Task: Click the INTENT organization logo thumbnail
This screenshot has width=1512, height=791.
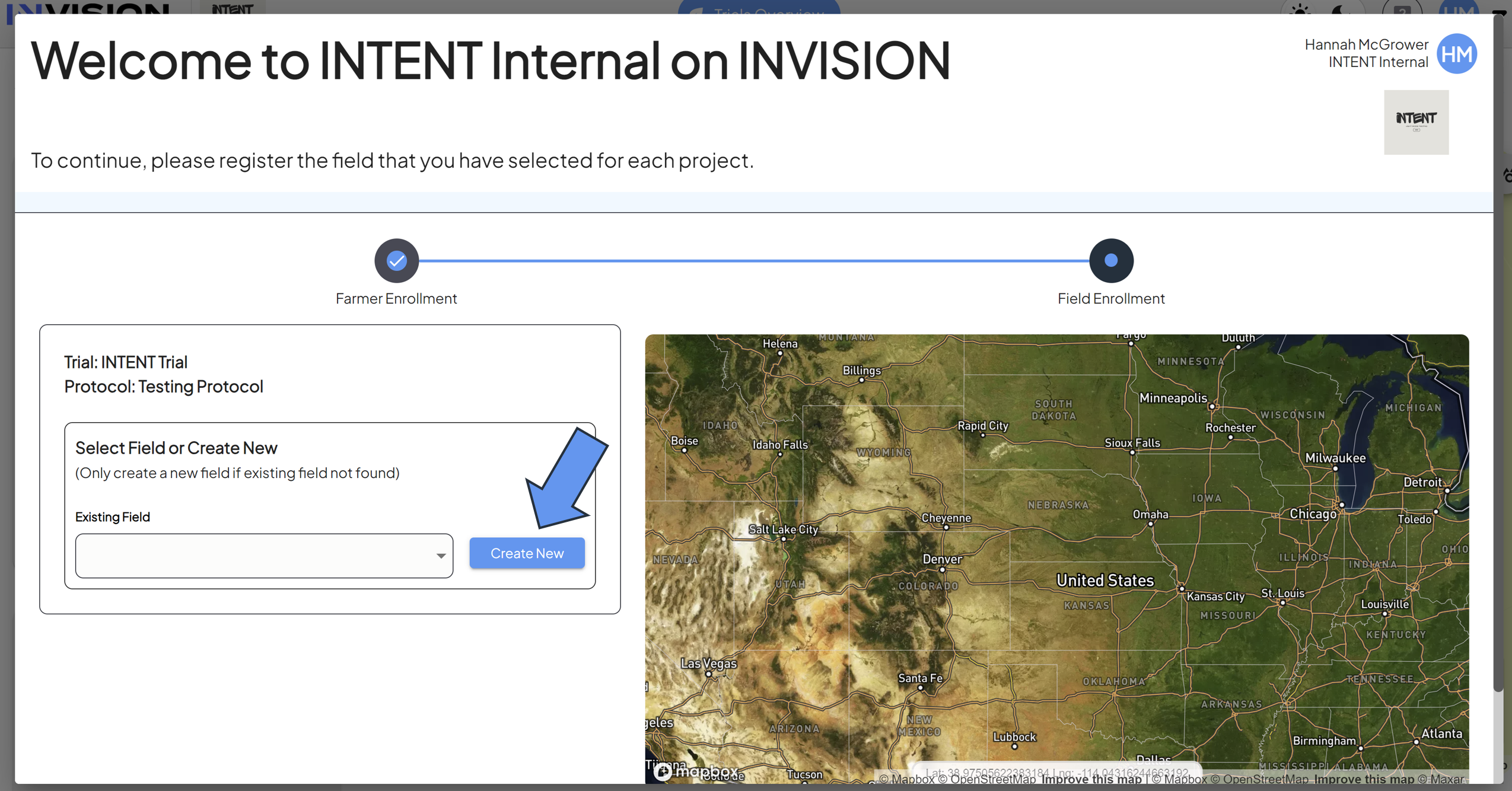Action: 1416,122
